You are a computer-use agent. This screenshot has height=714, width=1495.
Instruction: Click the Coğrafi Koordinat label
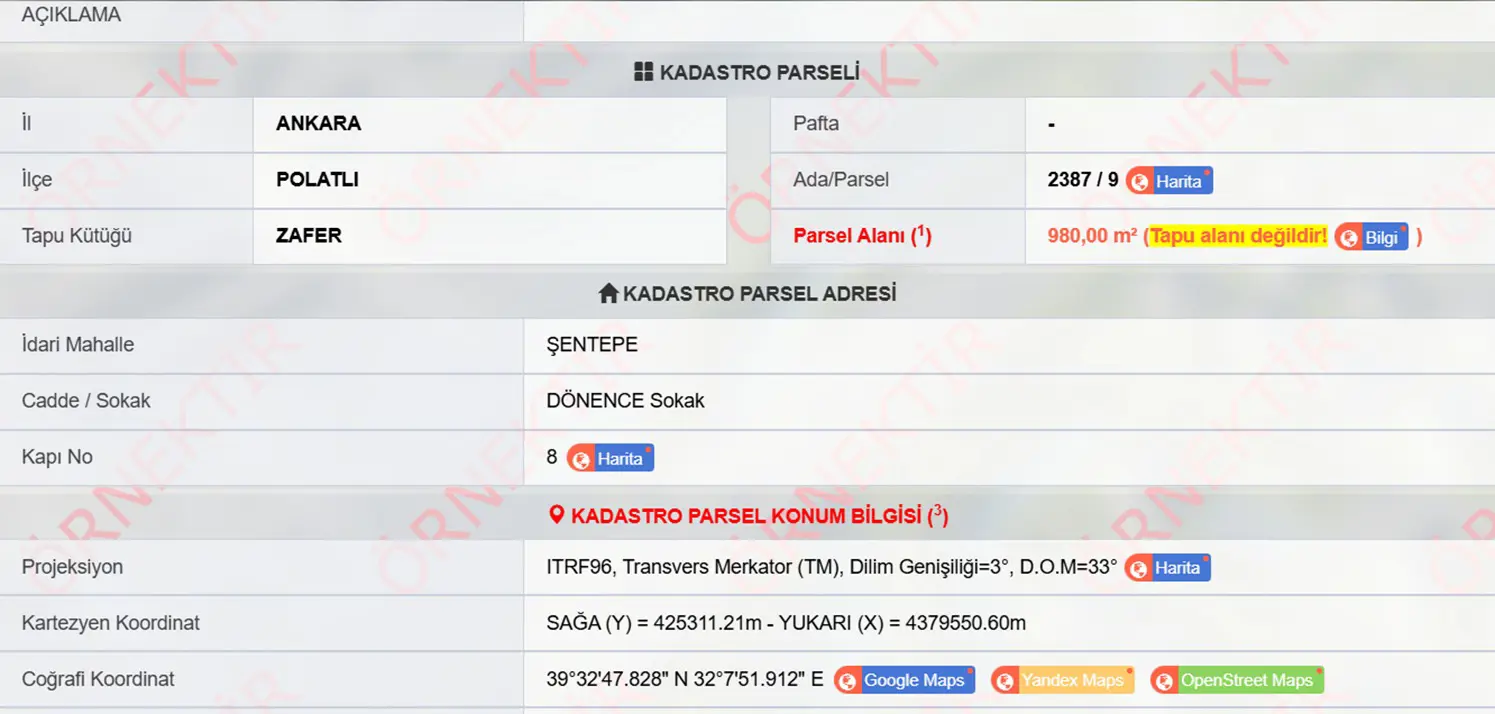click(x=98, y=680)
